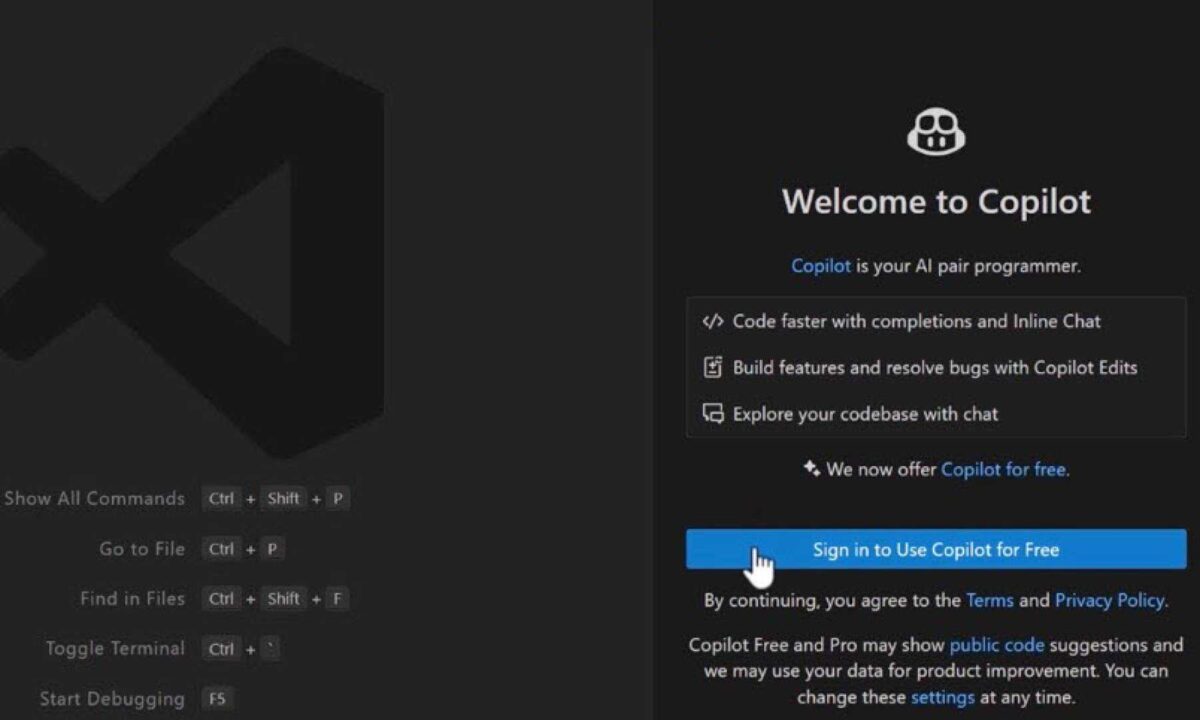Viewport: 1200px width, 720px height.
Task: Click the code completions icon beside Inline Chat
Action: click(712, 321)
